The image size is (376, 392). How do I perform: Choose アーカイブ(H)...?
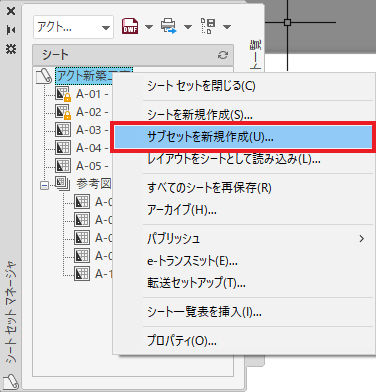pyautogui.click(x=244, y=210)
